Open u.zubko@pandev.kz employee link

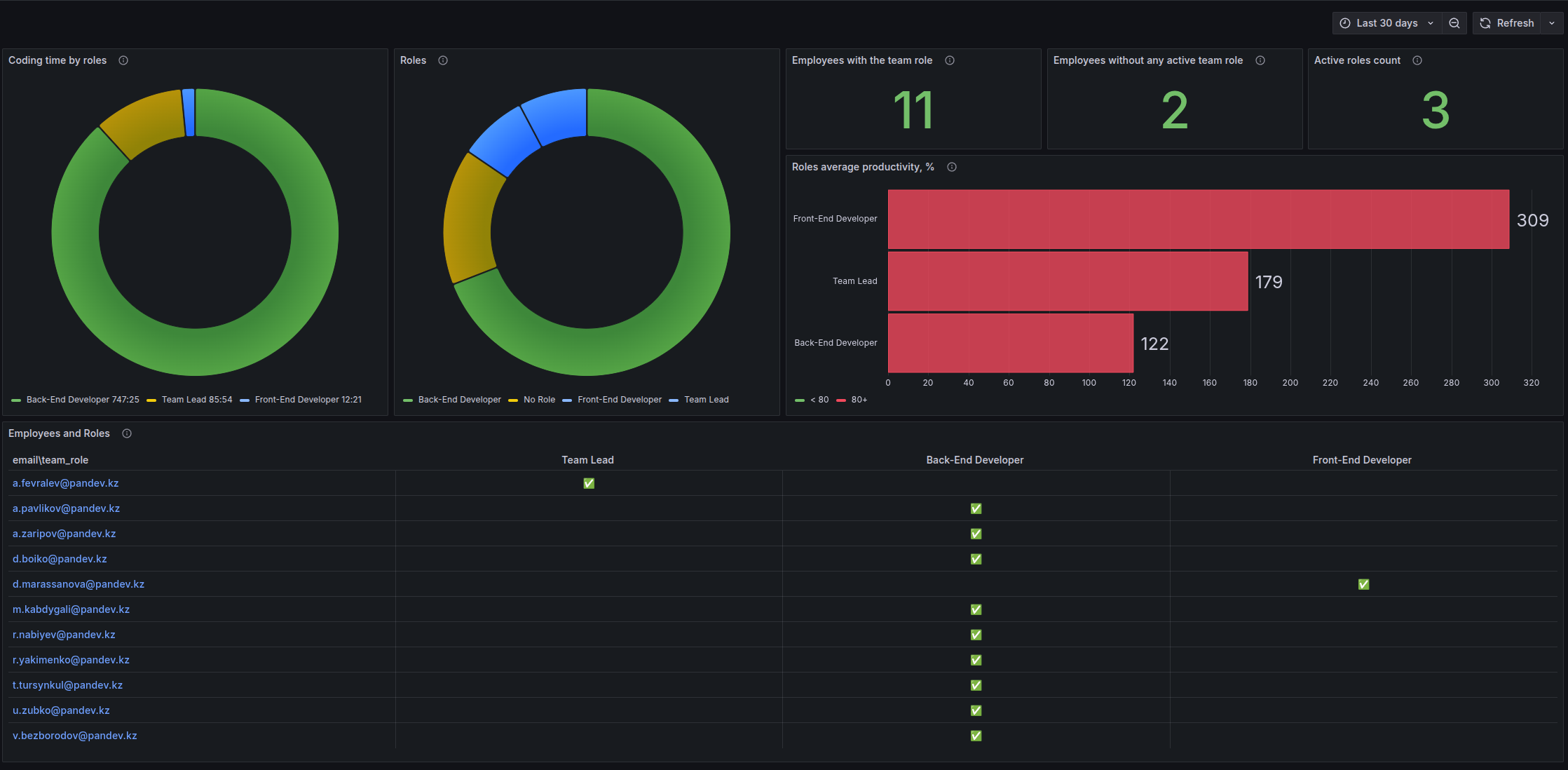61,710
